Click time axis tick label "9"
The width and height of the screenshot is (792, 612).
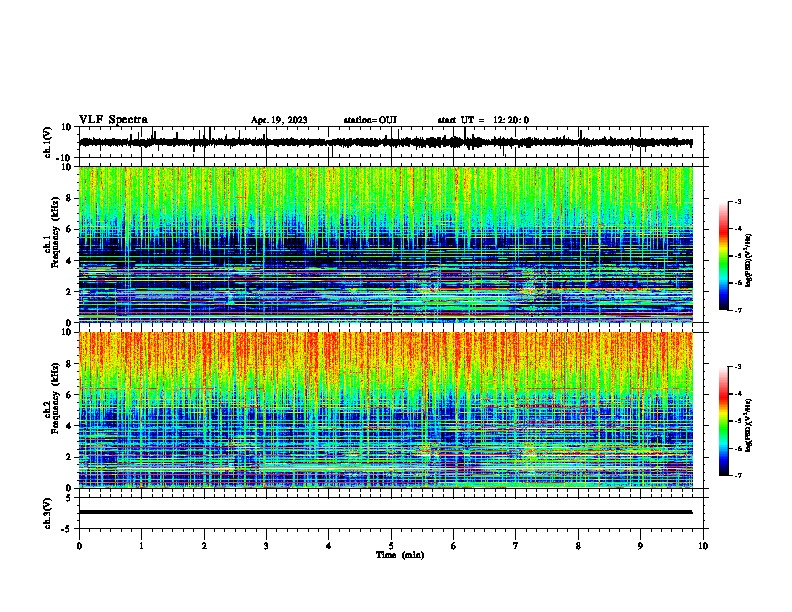pos(640,546)
